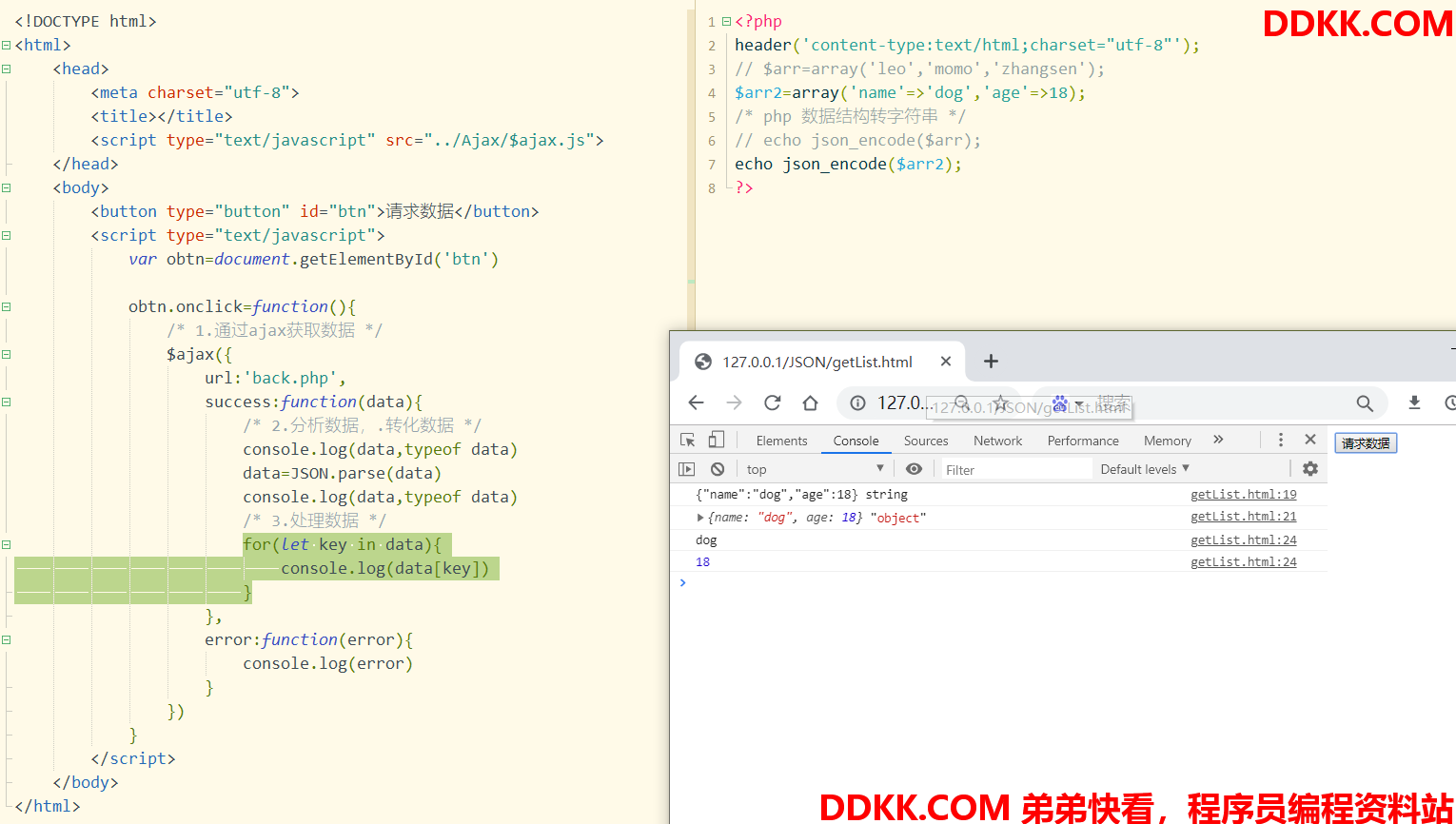The height and width of the screenshot is (824, 1456).
Task: Collapse the <html> fold marker in the editor
Action: pyautogui.click(x=6, y=45)
